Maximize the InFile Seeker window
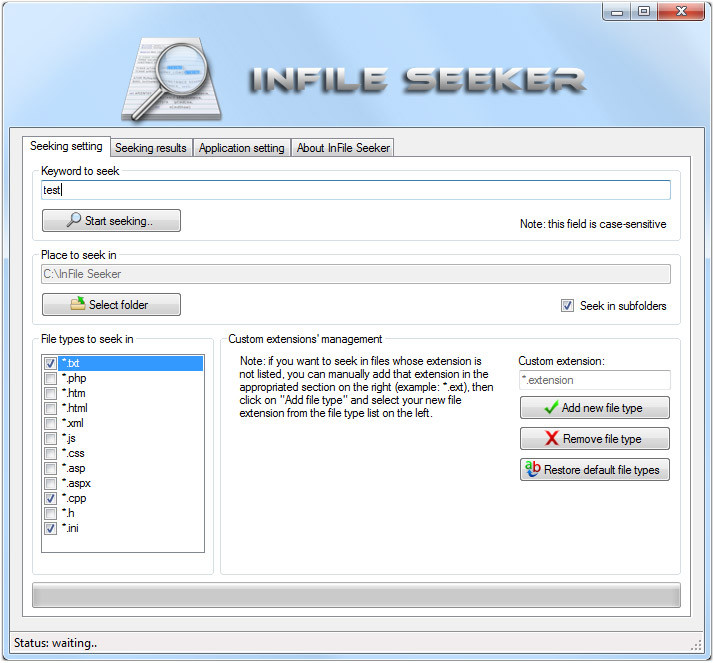 pos(643,11)
